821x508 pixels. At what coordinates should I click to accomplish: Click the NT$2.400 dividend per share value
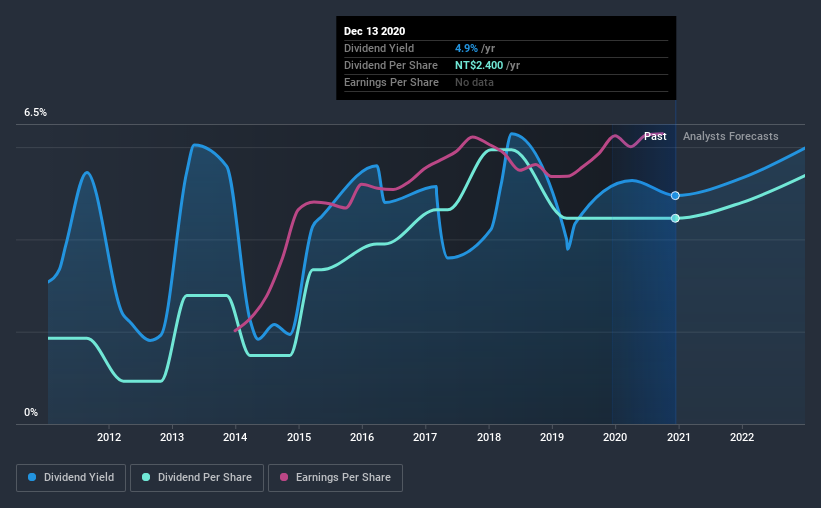point(479,65)
